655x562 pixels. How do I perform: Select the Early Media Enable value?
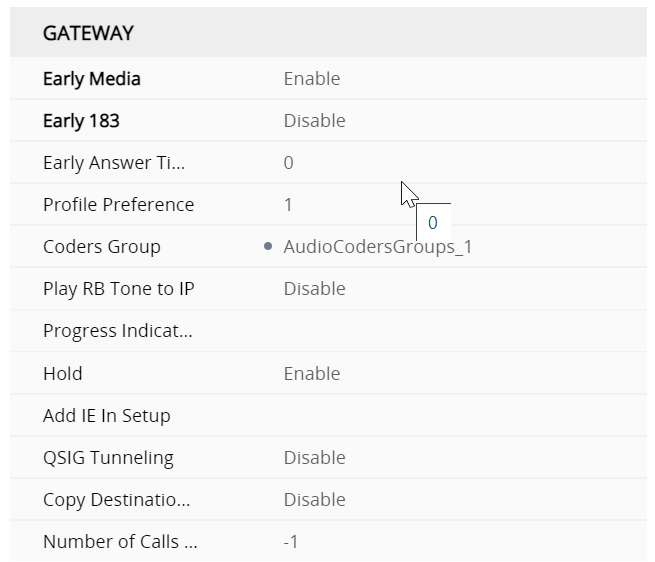[x=312, y=79]
